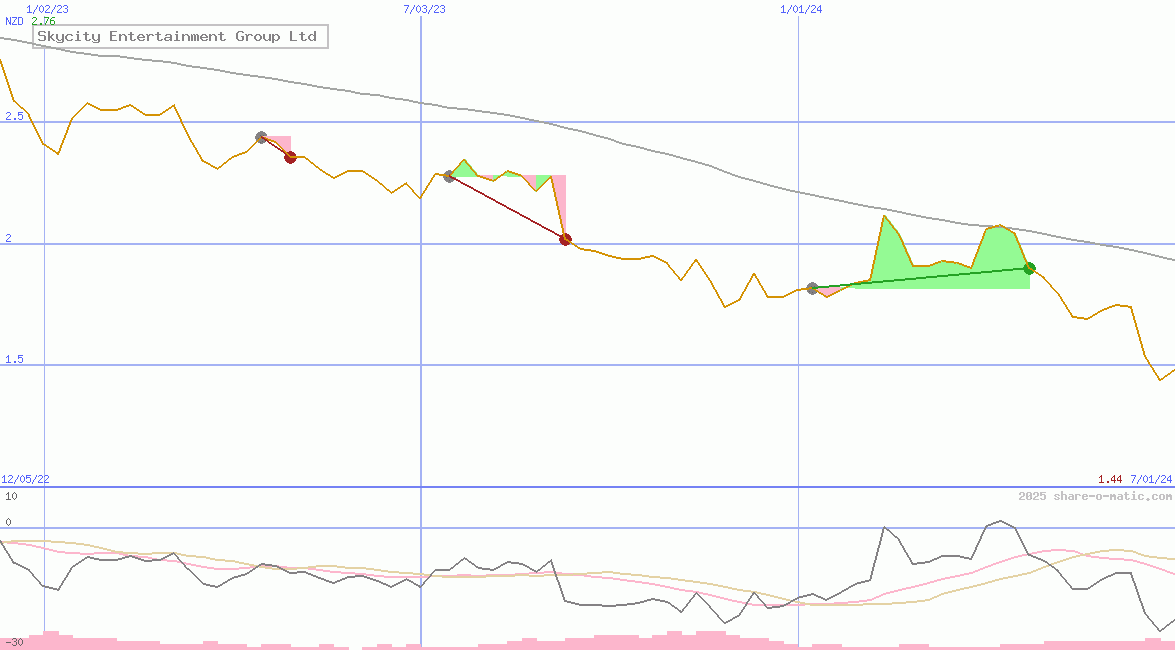Click the NZD currency label
Screen dimensions: 1175x650
point(15,21)
